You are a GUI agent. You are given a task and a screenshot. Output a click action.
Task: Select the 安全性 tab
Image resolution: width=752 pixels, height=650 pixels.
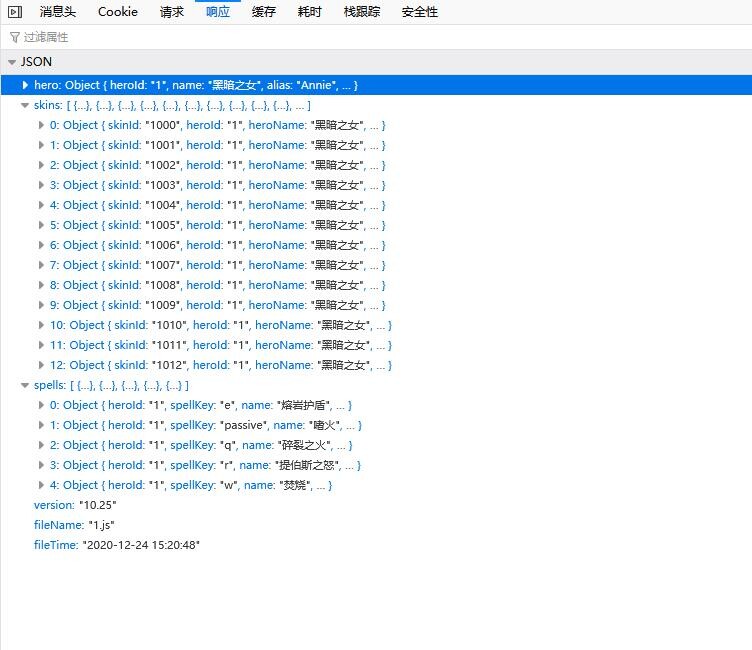coord(419,12)
